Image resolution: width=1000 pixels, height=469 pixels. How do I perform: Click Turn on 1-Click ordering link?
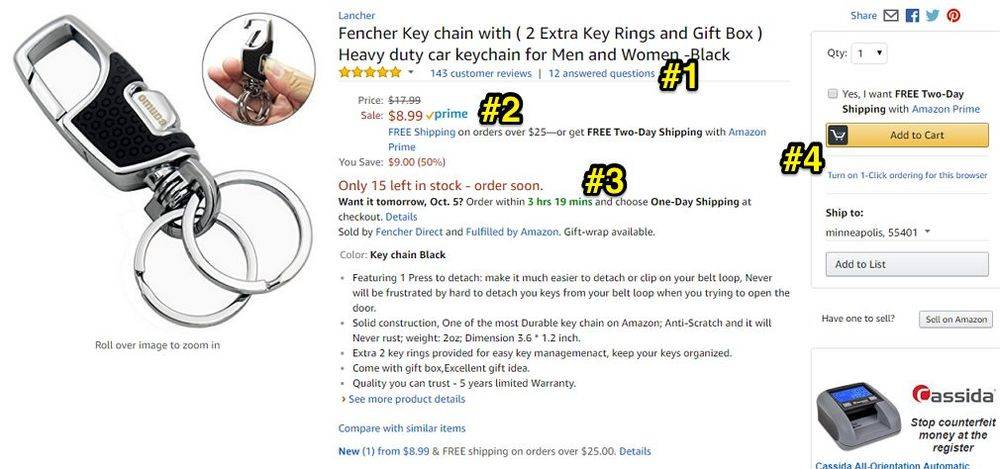pos(907,175)
